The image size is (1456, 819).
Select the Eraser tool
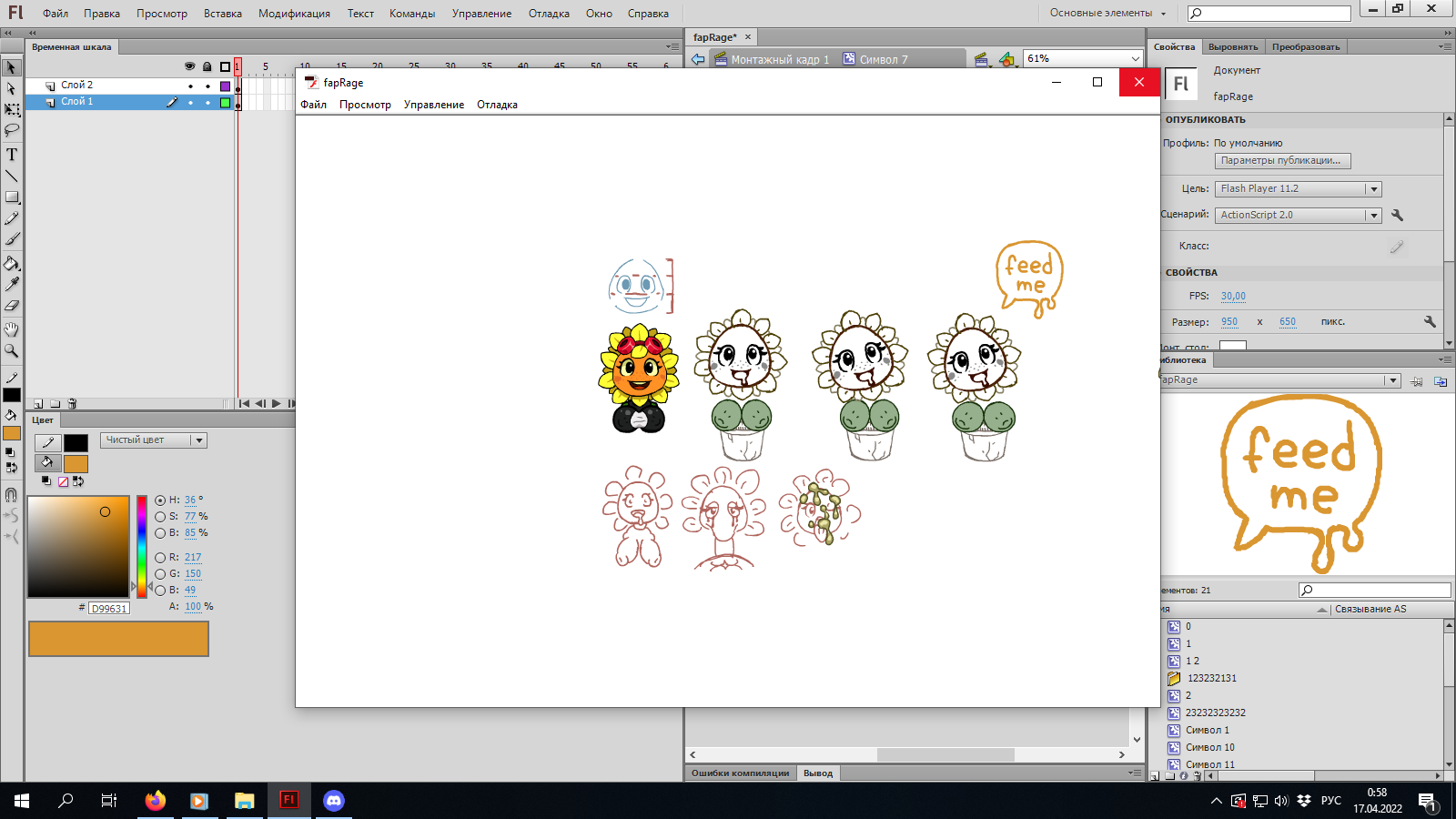(x=12, y=306)
